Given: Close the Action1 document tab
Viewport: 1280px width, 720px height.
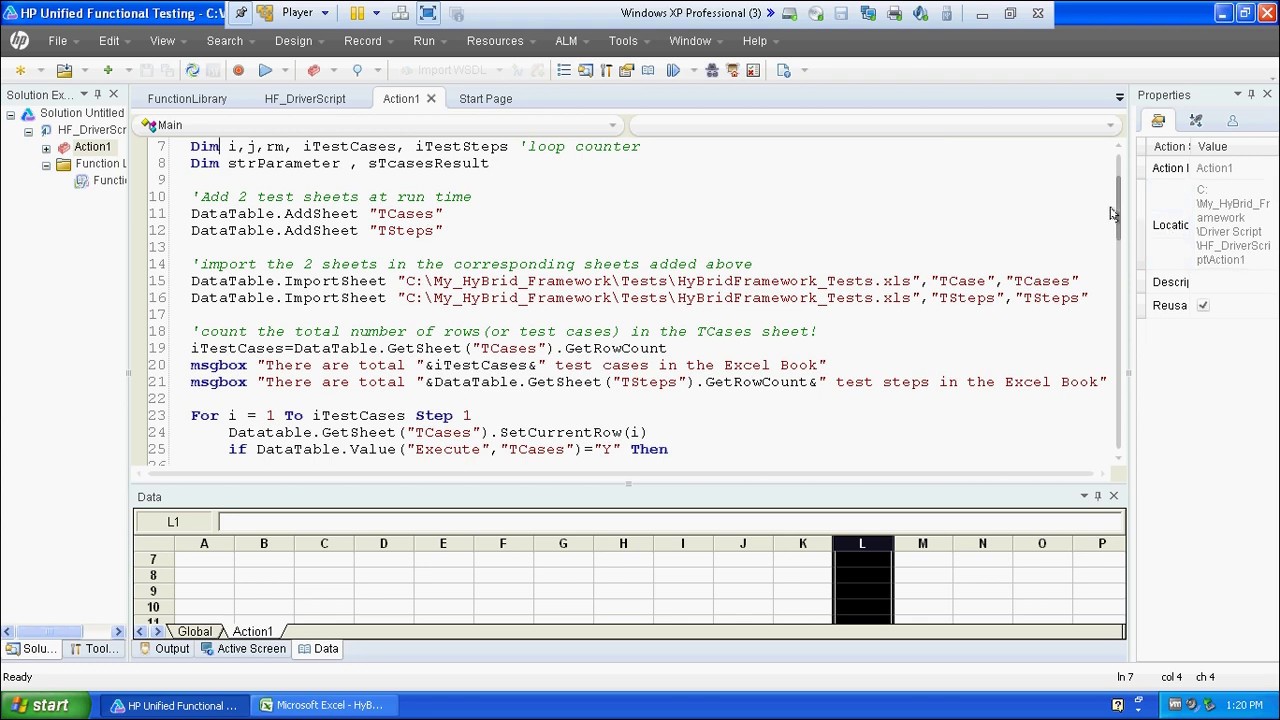Looking at the screenshot, I should pyautogui.click(x=431, y=99).
